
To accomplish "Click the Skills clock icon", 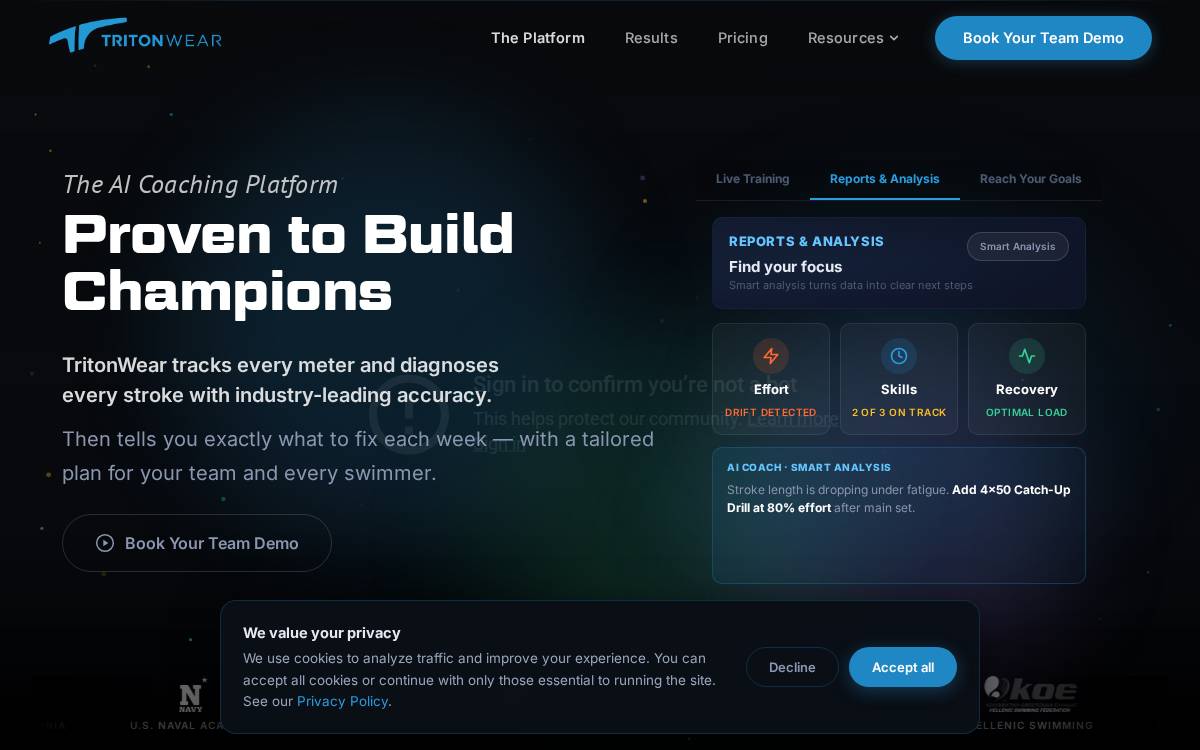I will [899, 356].
